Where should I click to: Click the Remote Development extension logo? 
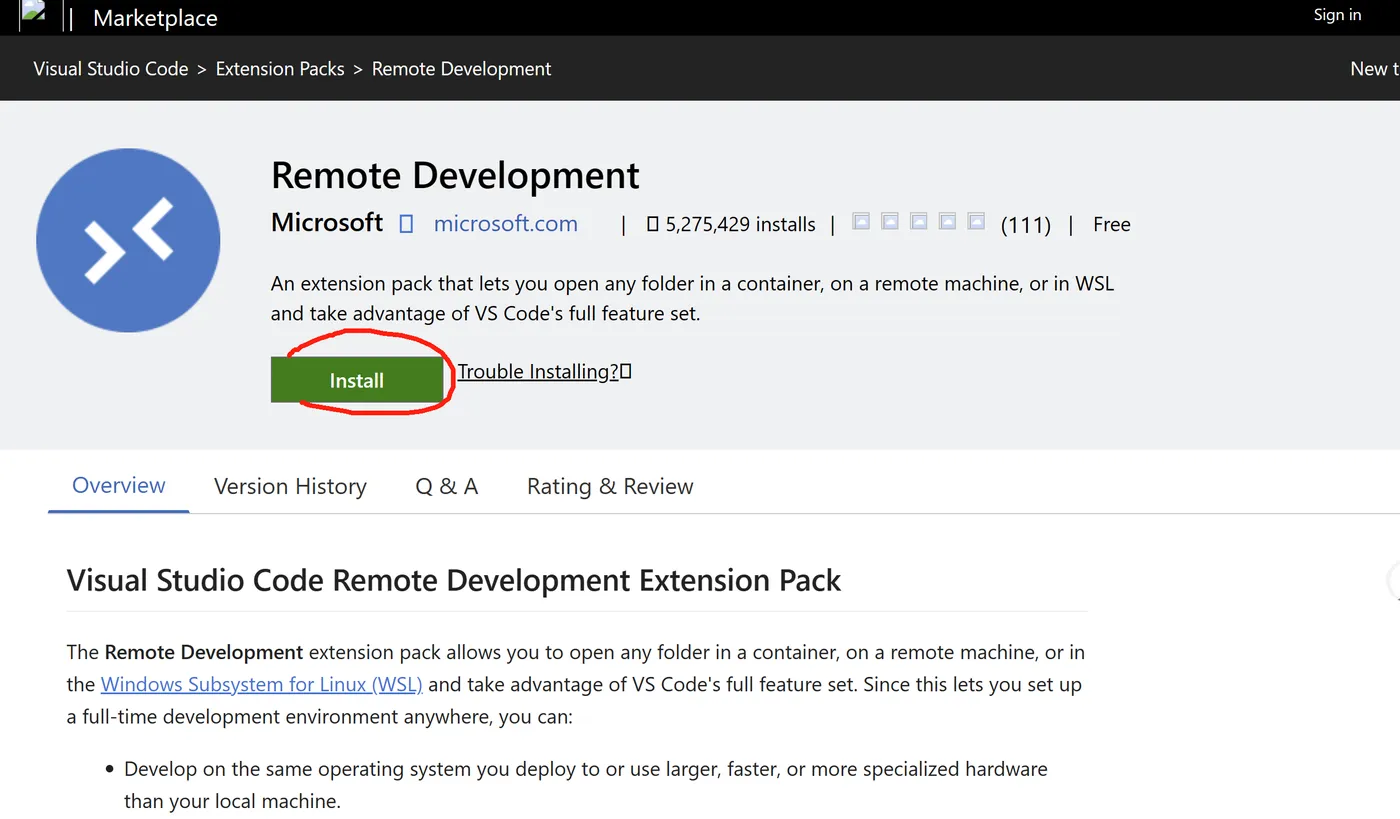(x=128, y=240)
